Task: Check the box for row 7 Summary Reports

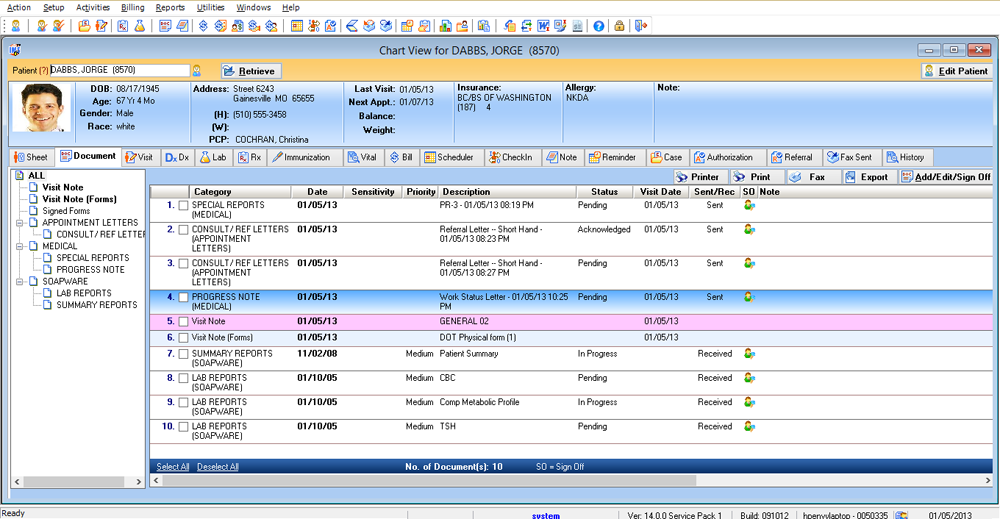Action: (x=183, y=354)
